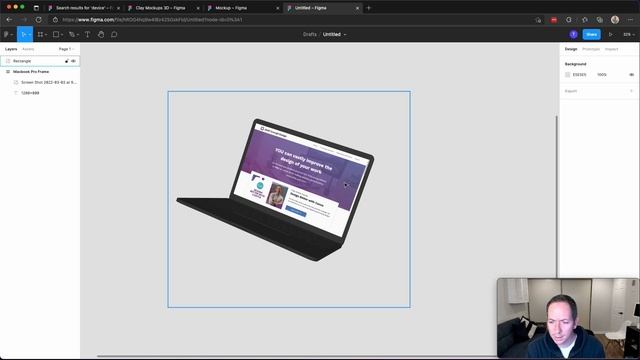Image resolution: width=640 pixels, height=360 pixels.
Task: Click the Background color swatch
Action: 567,75
